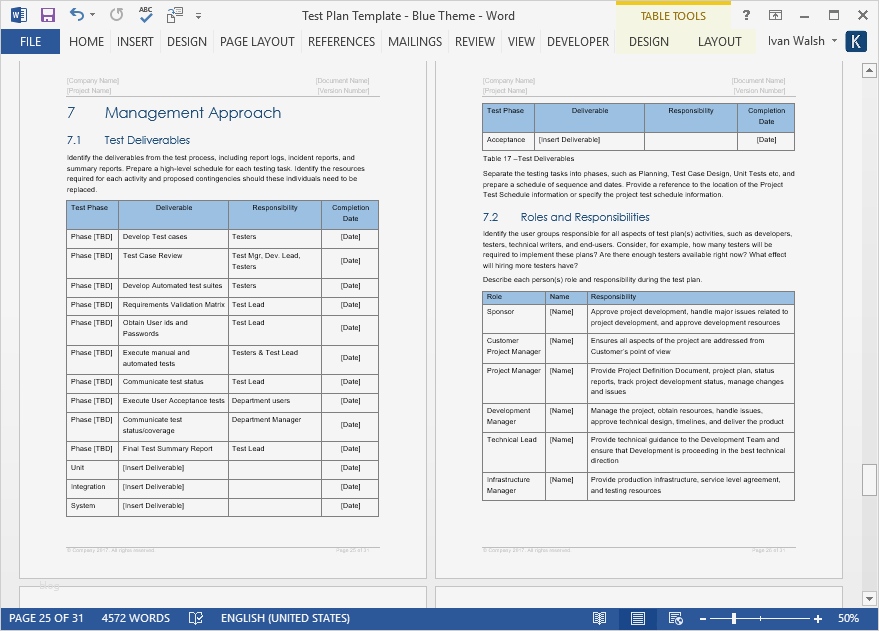Image resolution: width=879 pixels, height=631 pixels.
Task: Open the Undo history dropdown arrow
Action: click(93, 16)
